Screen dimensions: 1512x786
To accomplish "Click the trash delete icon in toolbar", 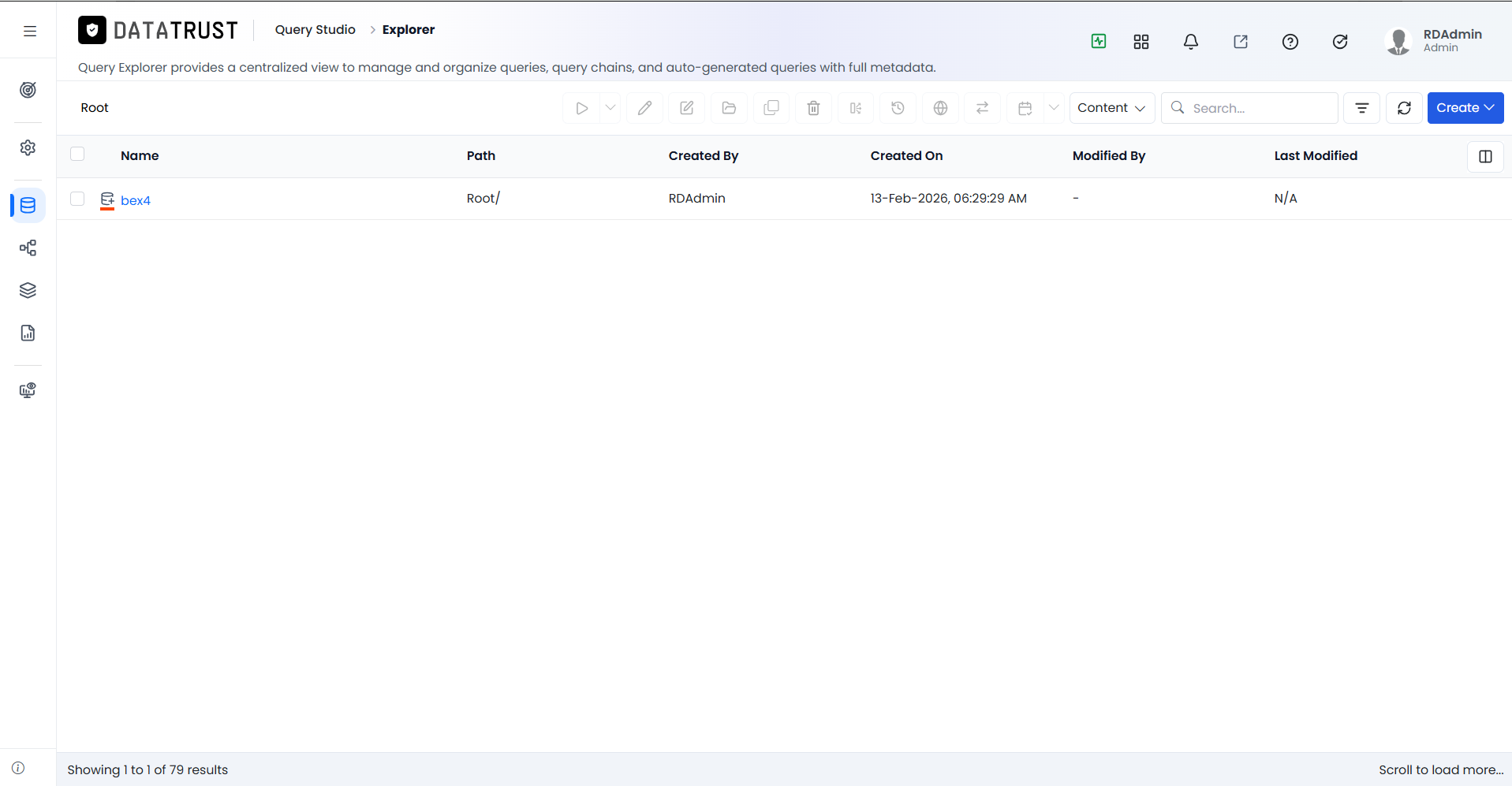I will (813, 108).
